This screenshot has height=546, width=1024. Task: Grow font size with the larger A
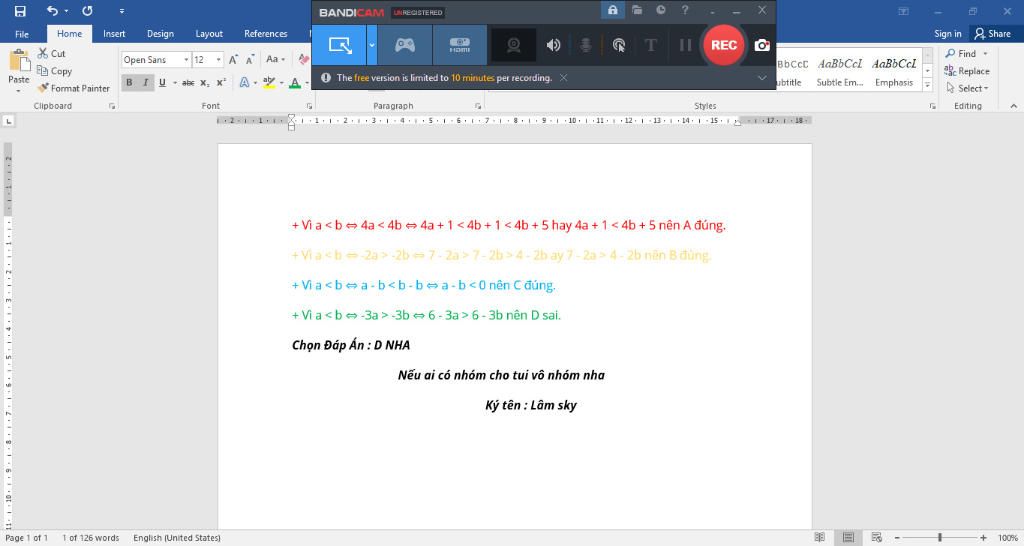233,60
